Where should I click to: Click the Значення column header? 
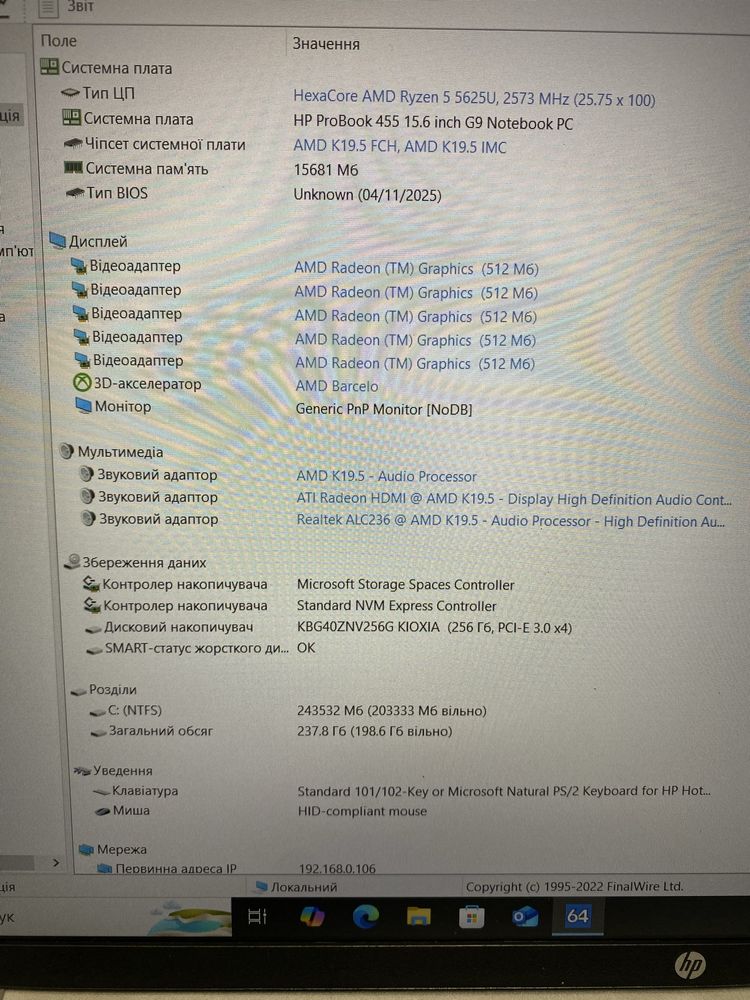point(326,43)
